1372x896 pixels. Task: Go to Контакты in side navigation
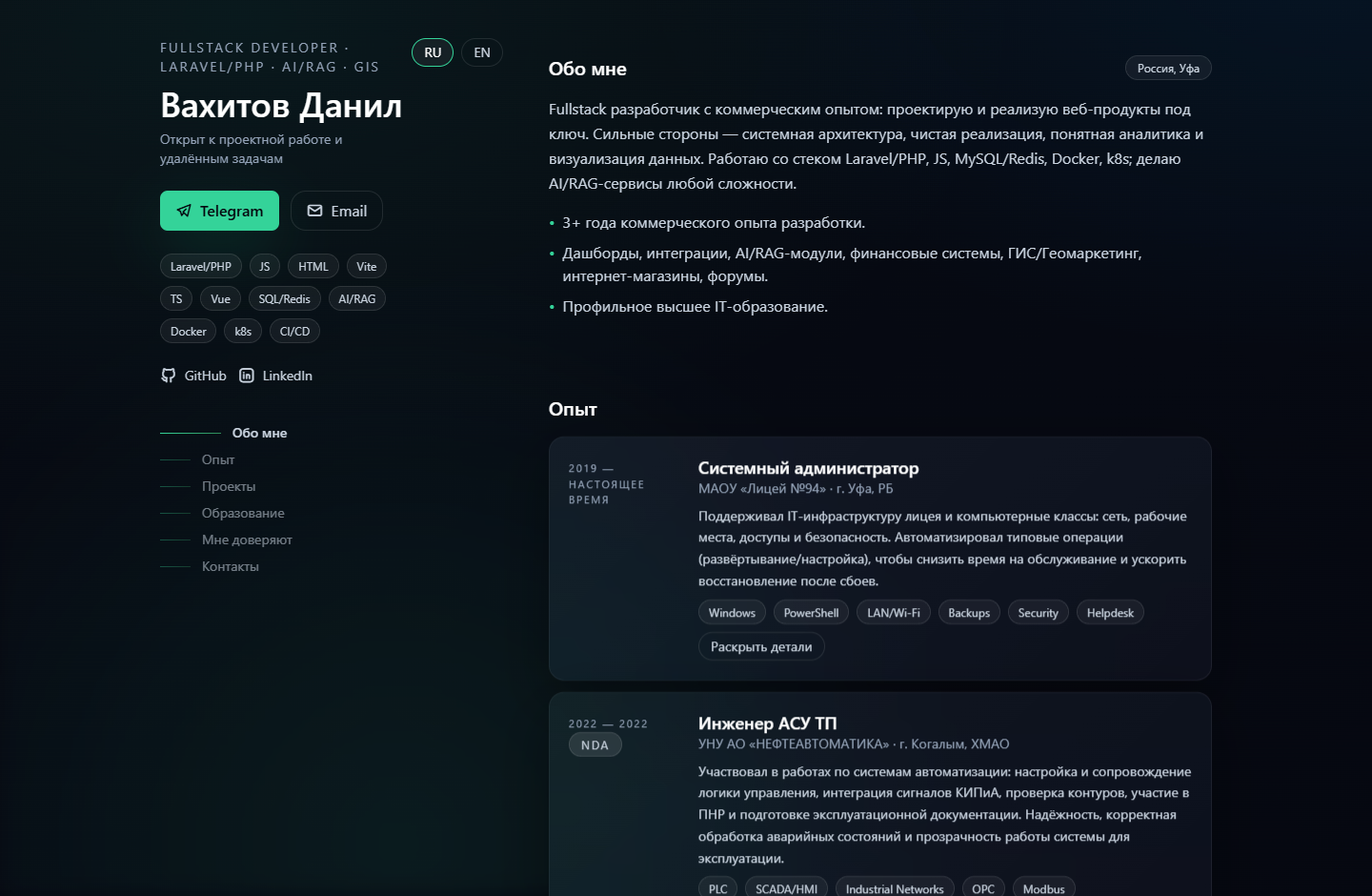click(x=210, y=566)
